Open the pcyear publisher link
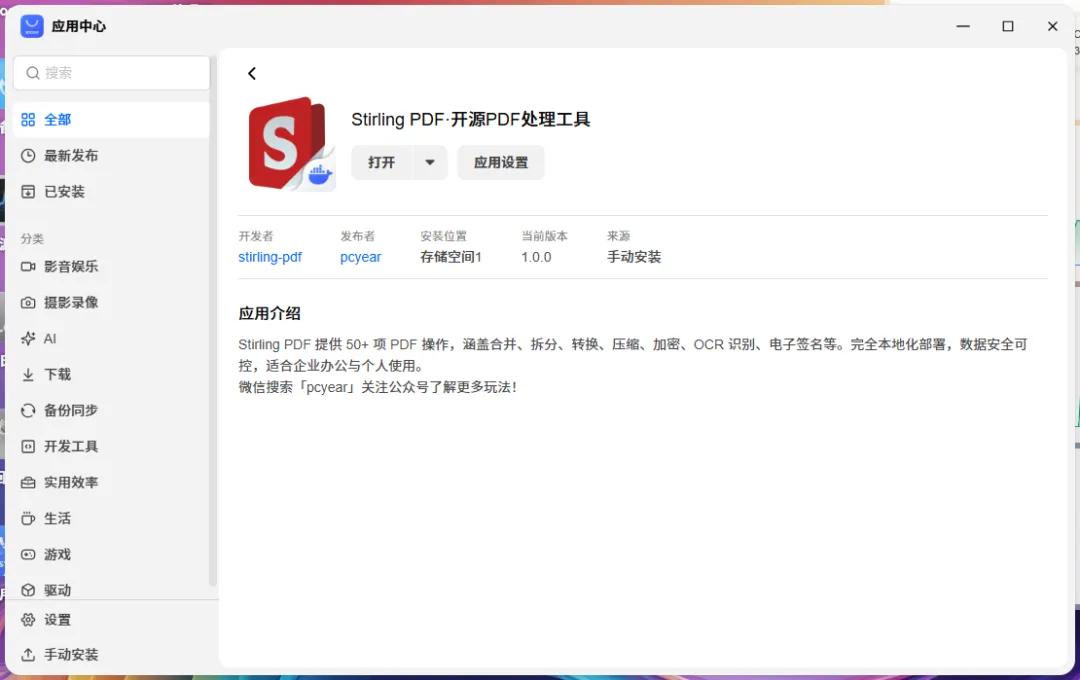Viewport: 1080px width, 680px height. click(360, 257)
